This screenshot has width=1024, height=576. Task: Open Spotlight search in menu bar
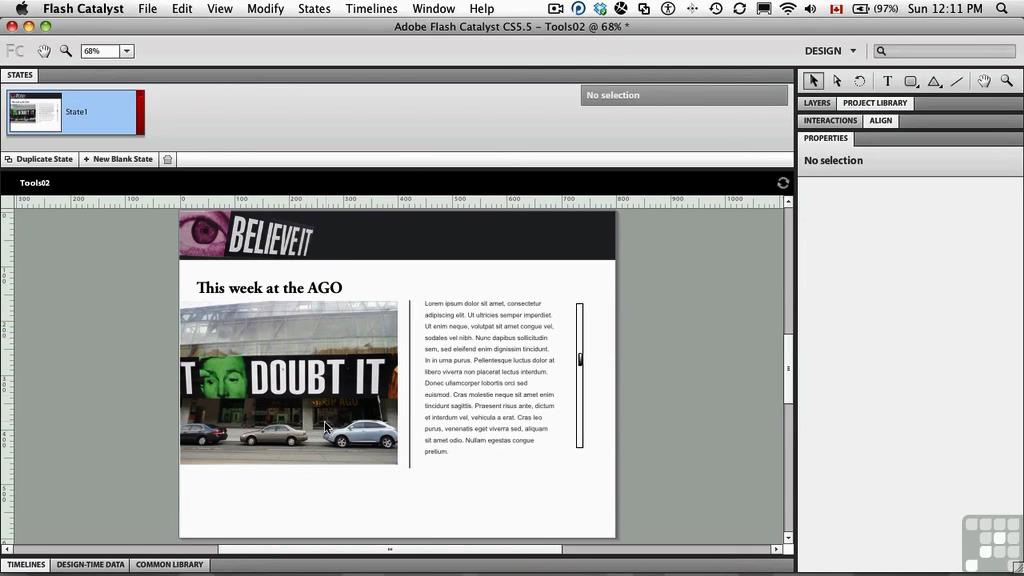1002,8
